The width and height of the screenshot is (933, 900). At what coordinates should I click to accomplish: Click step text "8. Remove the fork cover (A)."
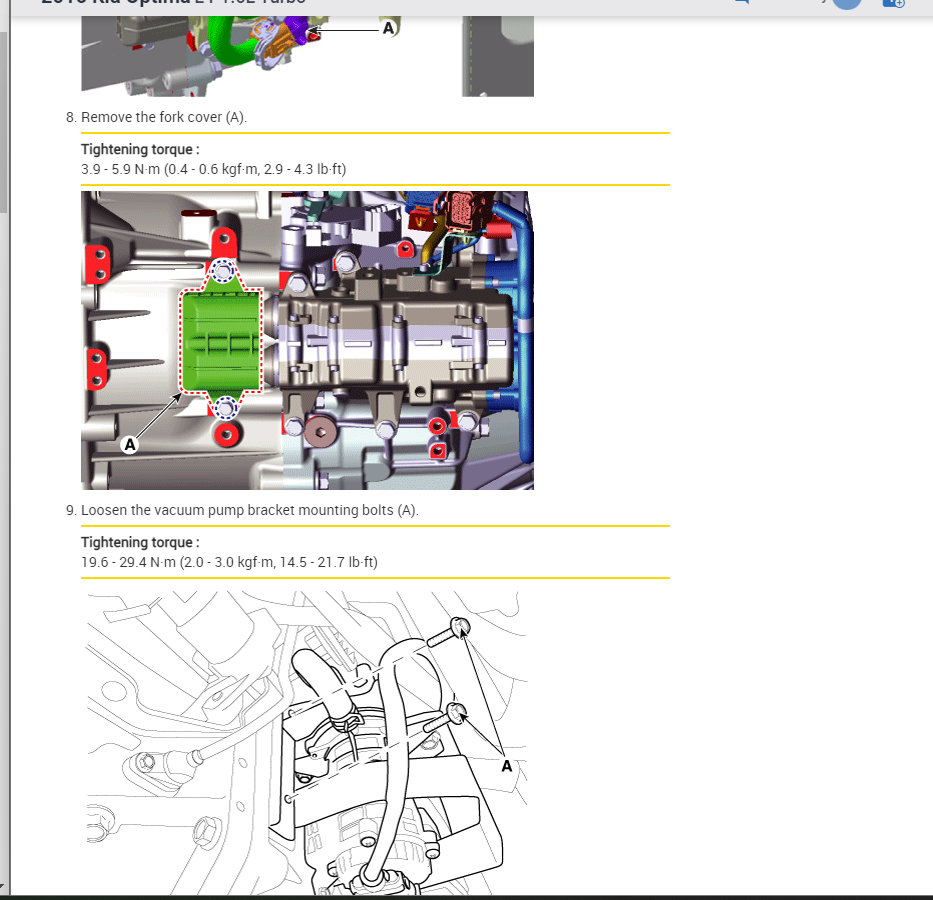tap(156, 117)
